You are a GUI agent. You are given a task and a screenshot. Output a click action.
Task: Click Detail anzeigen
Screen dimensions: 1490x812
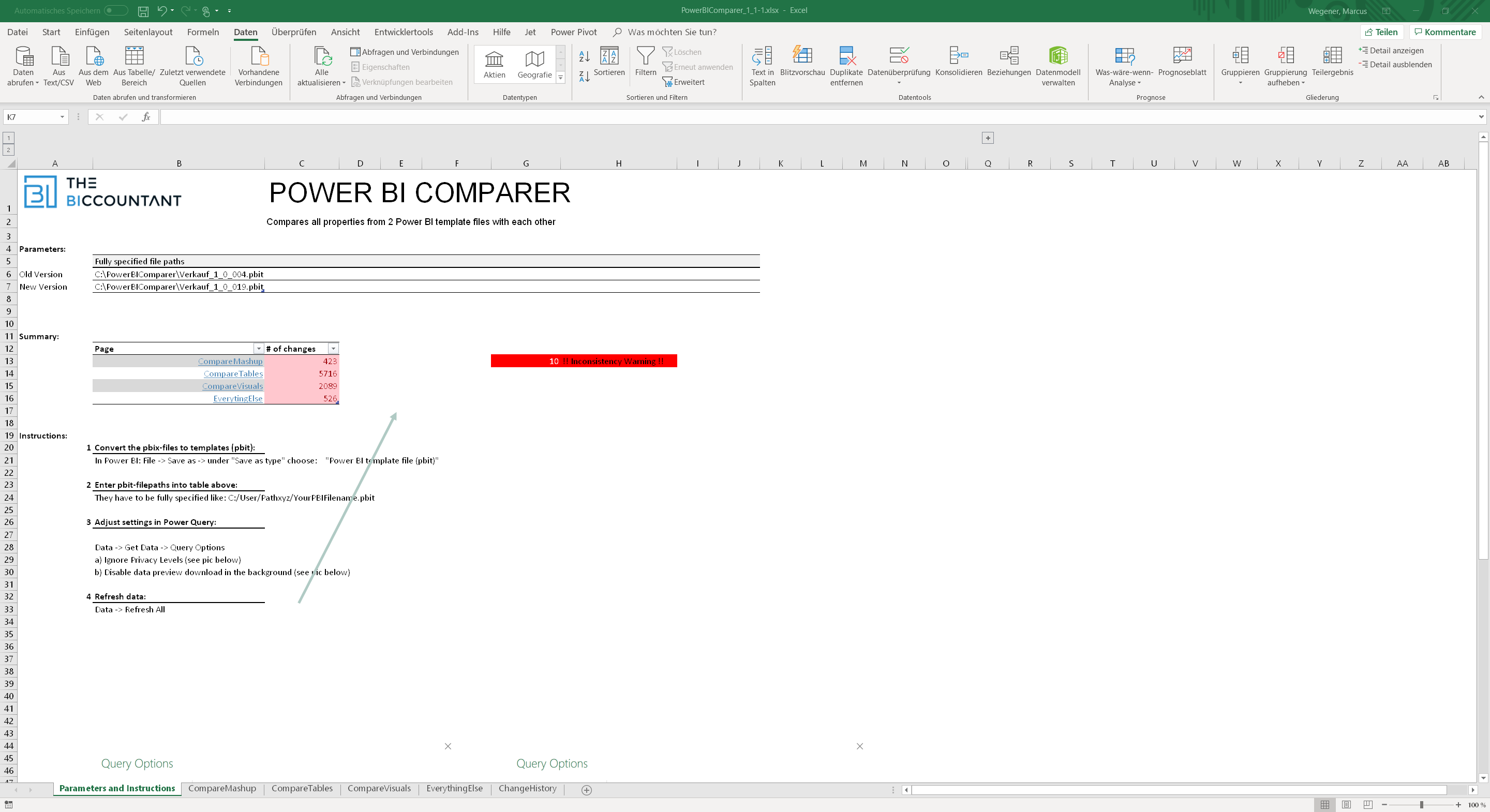pyautogui.click(x=1391, y=50)
